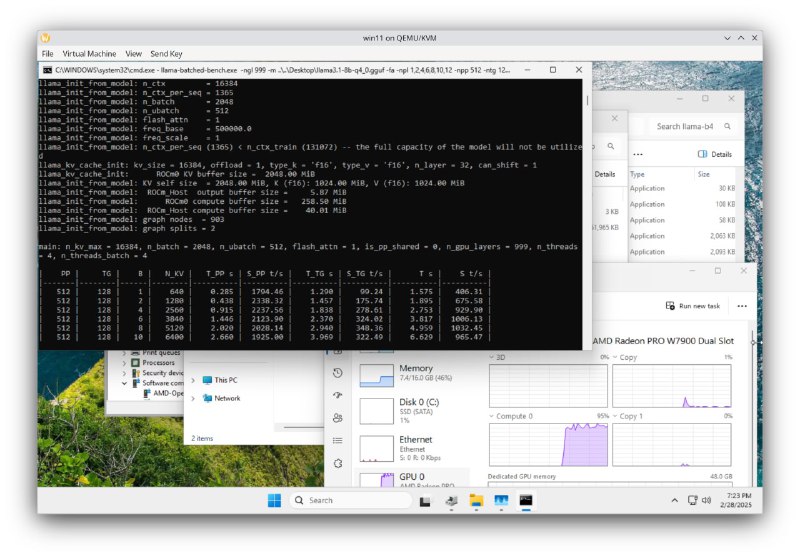This screenshot has height=558, width=800.
Task: Open Task Manager taskbar icon
Action: click(x=501, y=501)
